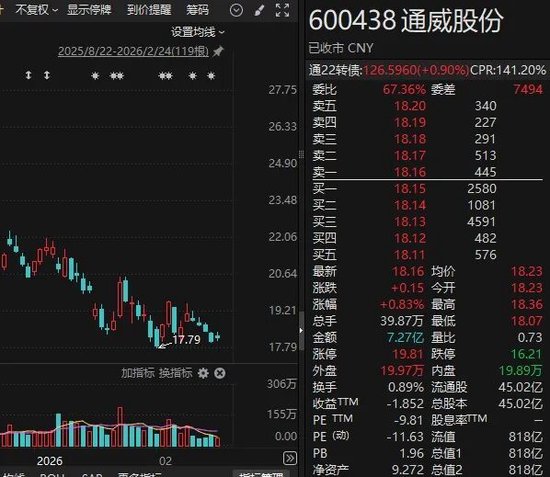Click the 买五 volume 576
550x477 pixels.
coord(485,255)
